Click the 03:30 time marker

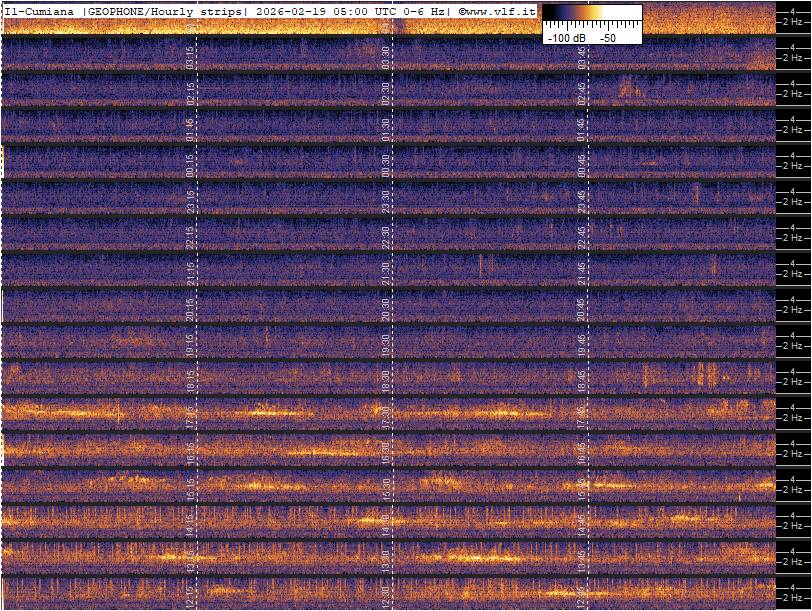click(x=386, y=57)
